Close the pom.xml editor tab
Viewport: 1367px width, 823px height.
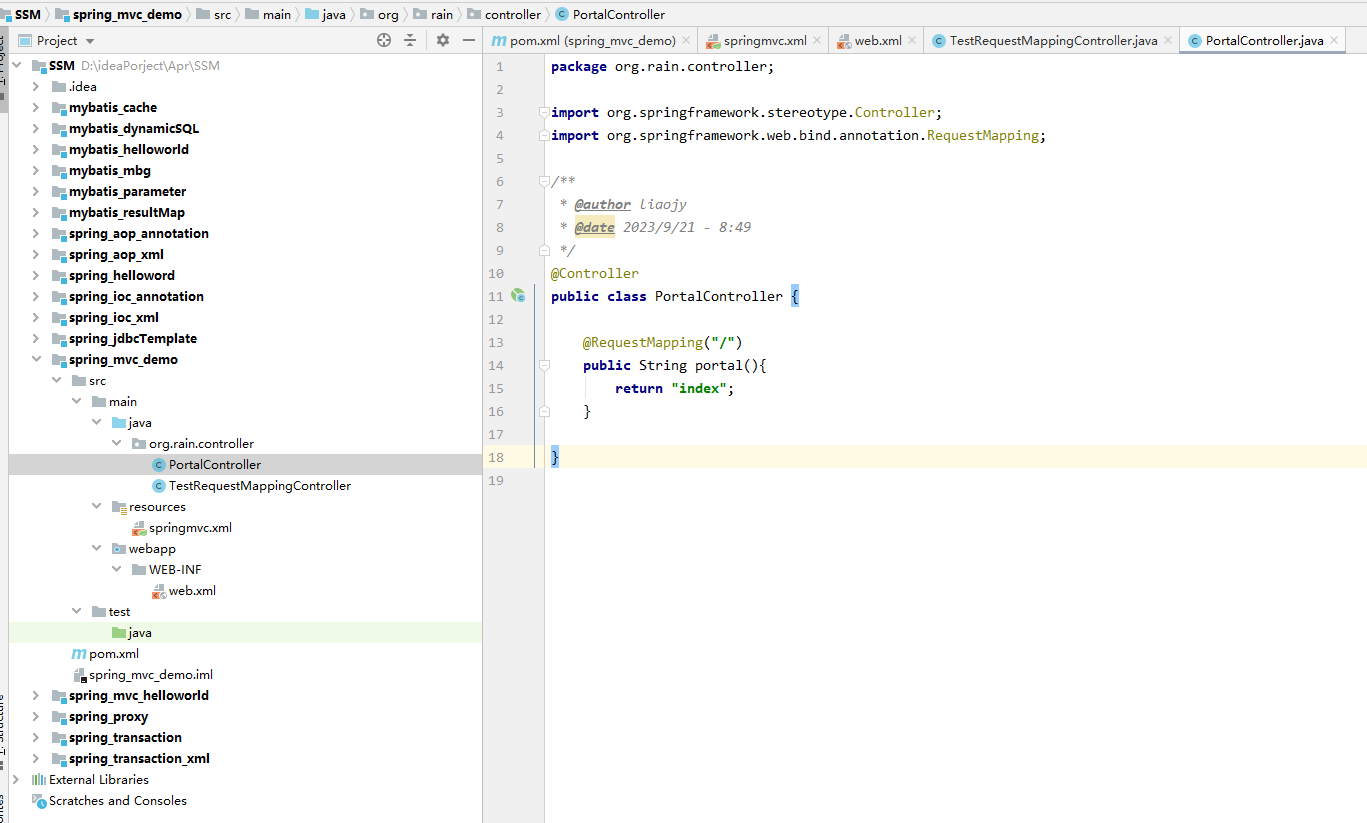pyautogui.click(x=686, y=41)
